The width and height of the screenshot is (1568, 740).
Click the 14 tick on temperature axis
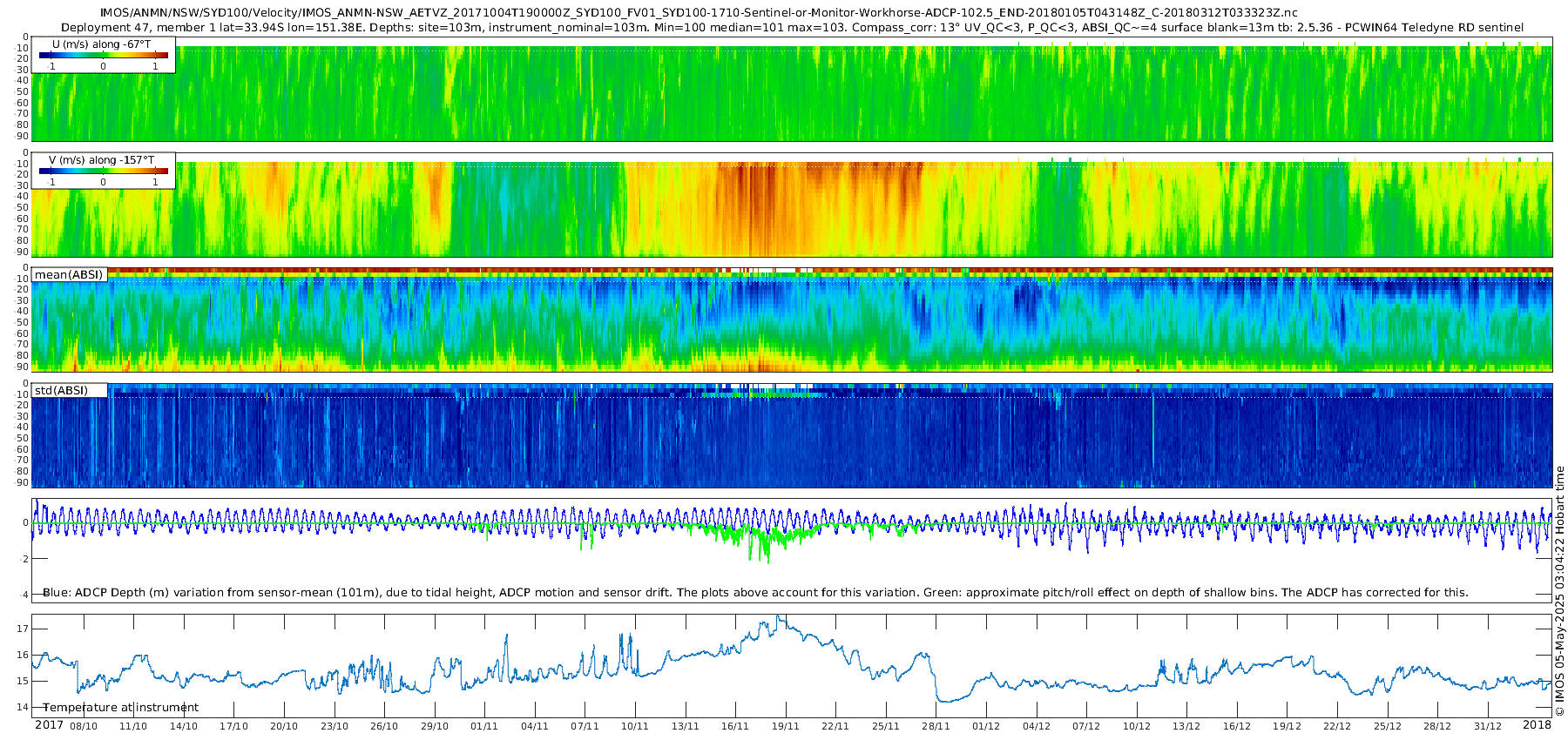pyautogui.click(x=23, y=707)
